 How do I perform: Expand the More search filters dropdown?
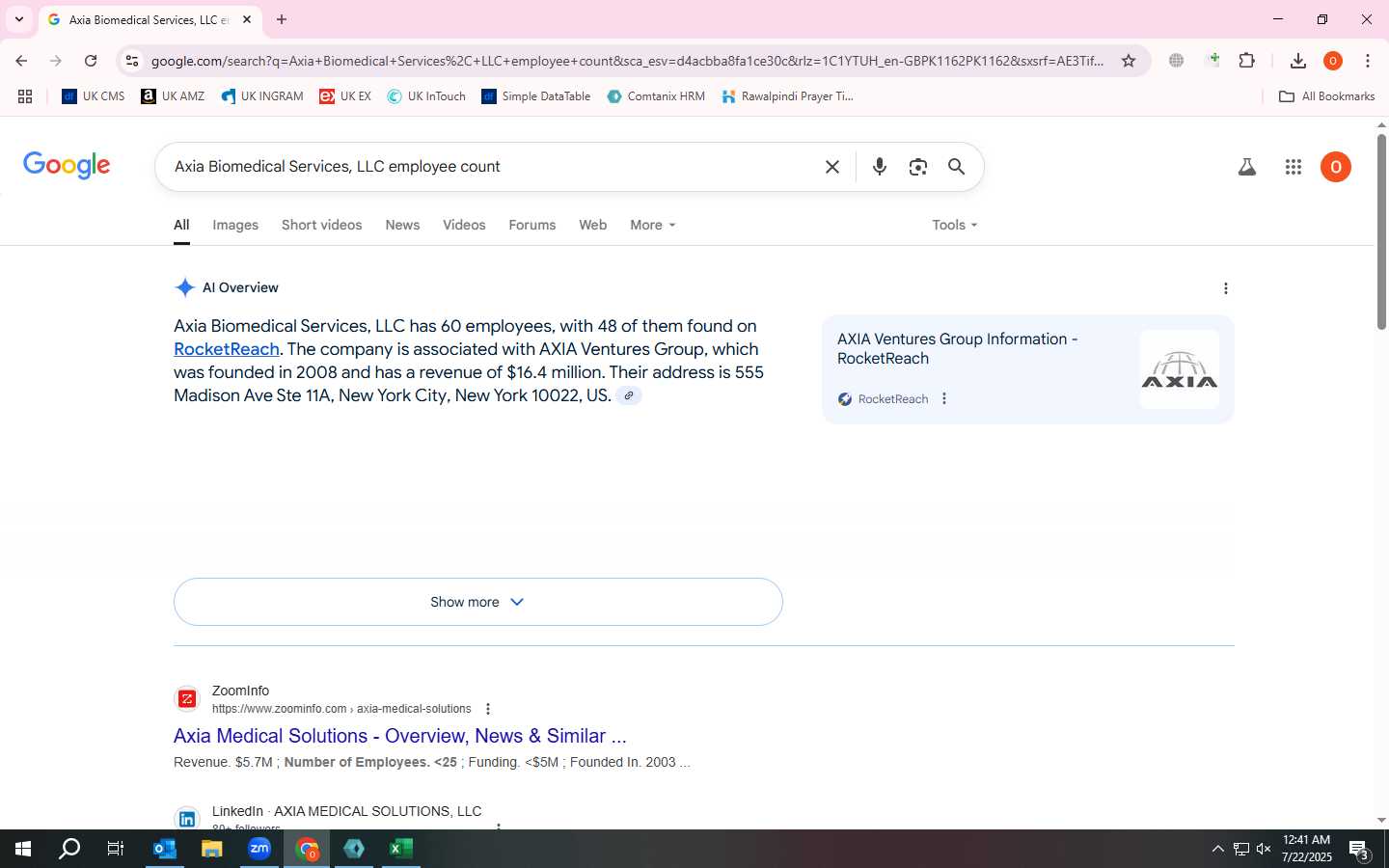click(x=653, y=225)
